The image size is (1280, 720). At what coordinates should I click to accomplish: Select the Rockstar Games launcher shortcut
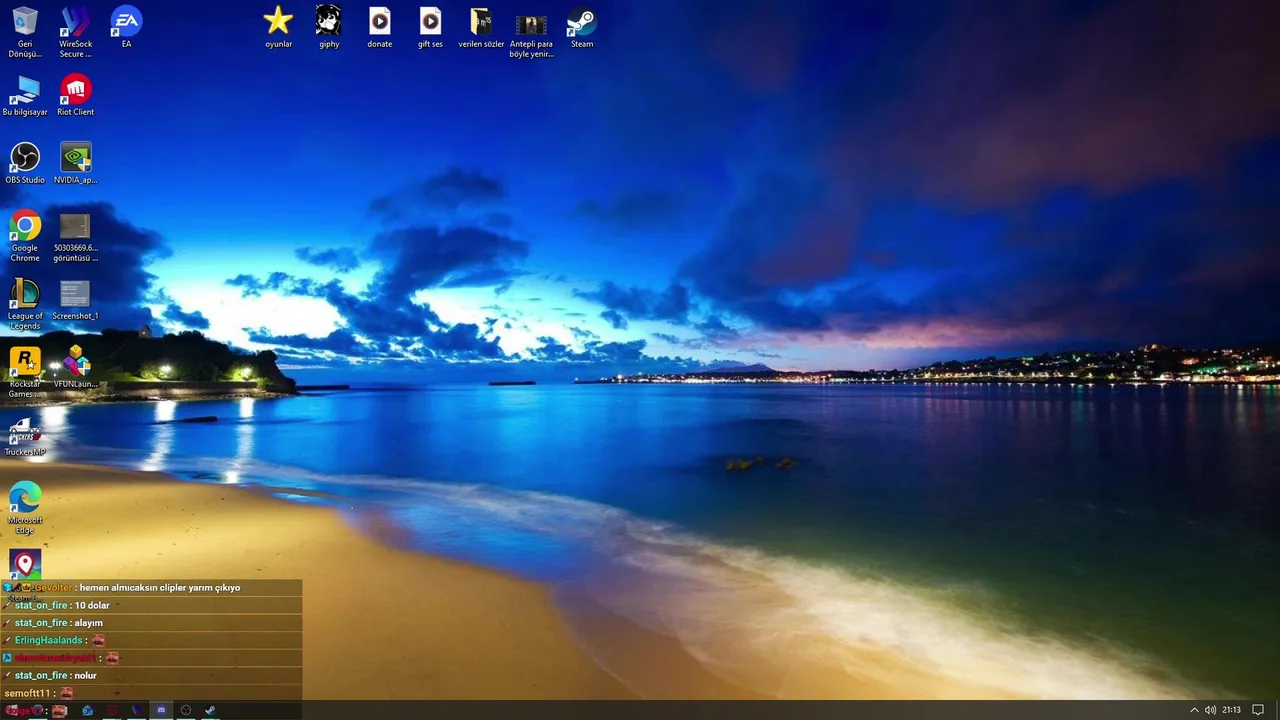(x=25, y=373)
